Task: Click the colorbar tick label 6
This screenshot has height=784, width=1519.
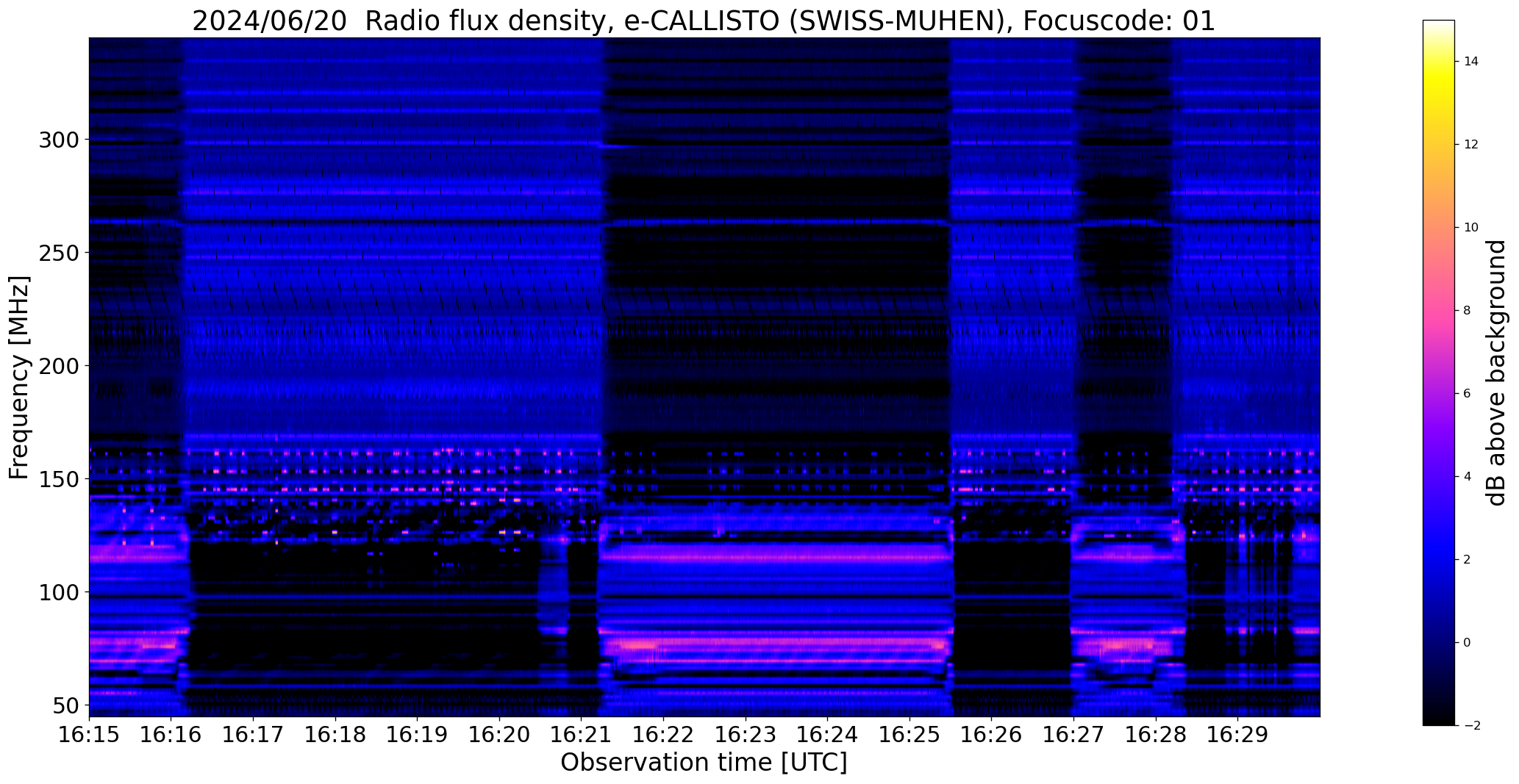Action: [1468, 394]
